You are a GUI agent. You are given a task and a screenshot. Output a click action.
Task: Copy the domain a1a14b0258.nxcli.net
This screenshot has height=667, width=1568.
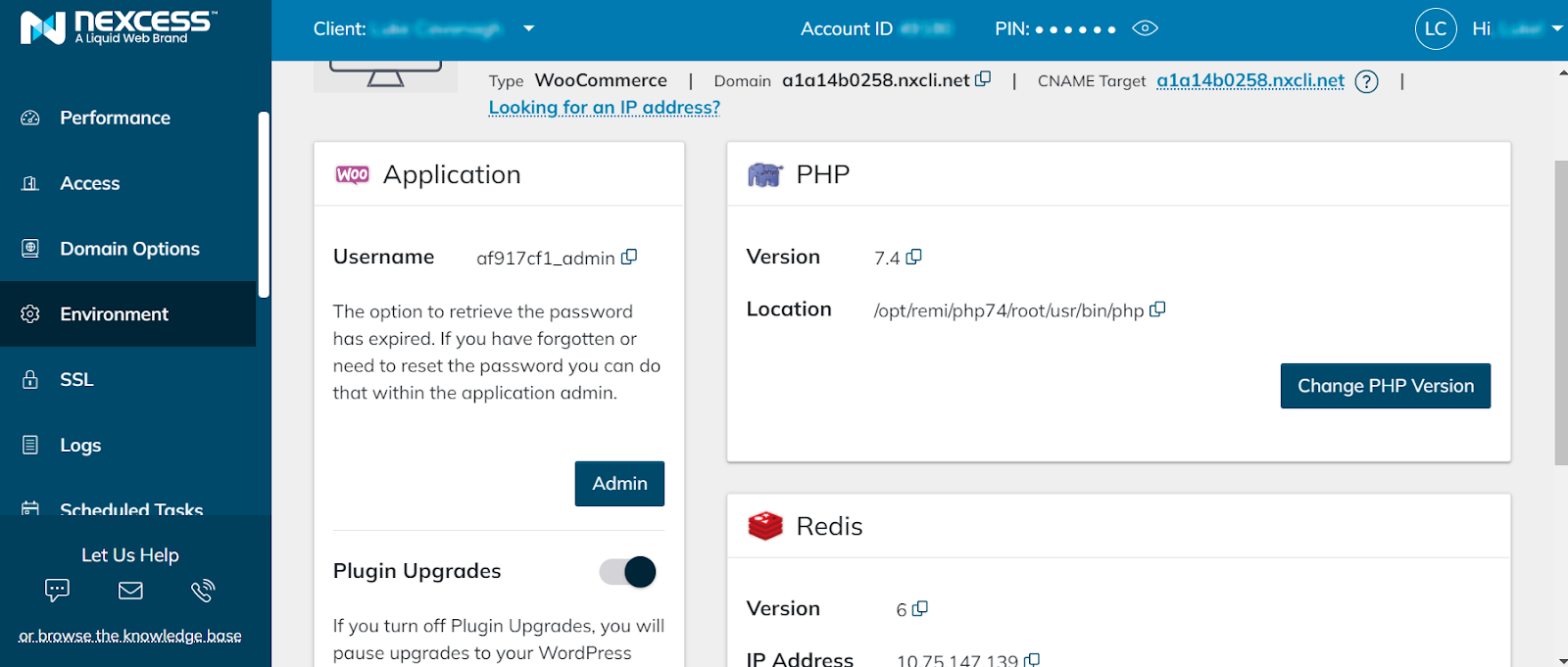coord(983,79)
